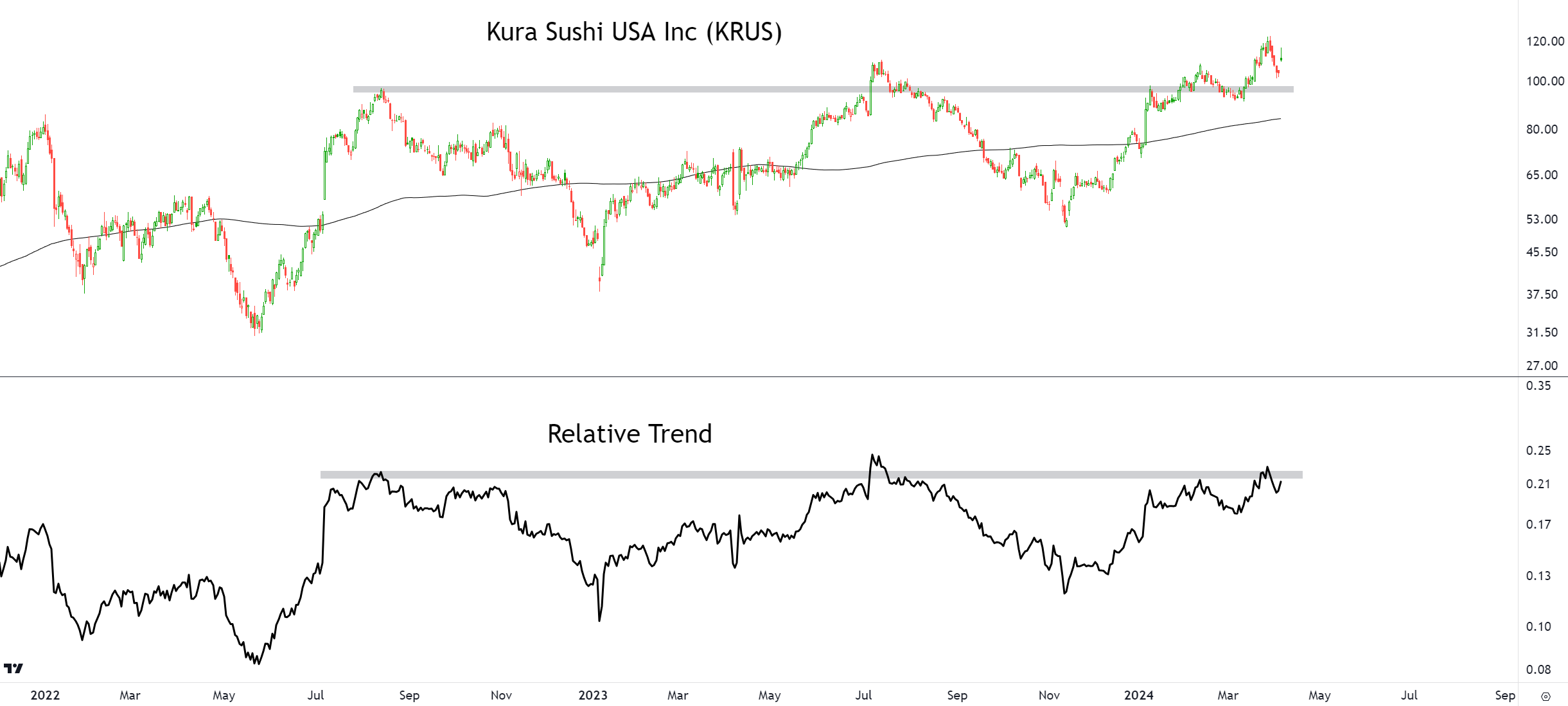Click the 120.00 price axis label

pos(1545,41)
